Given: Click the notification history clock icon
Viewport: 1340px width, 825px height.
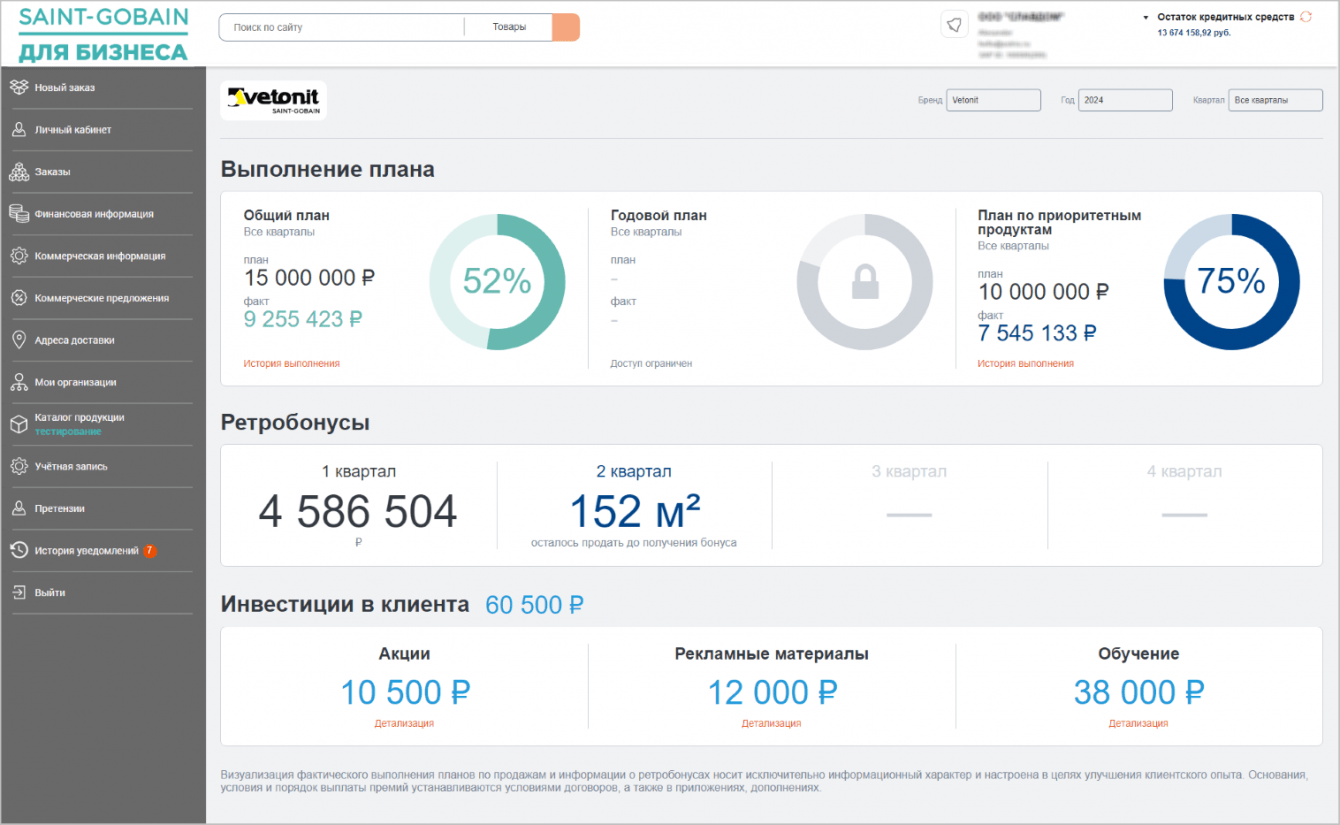Looking at the screenshot, I should pyautogui.click(x=18, y=550).
